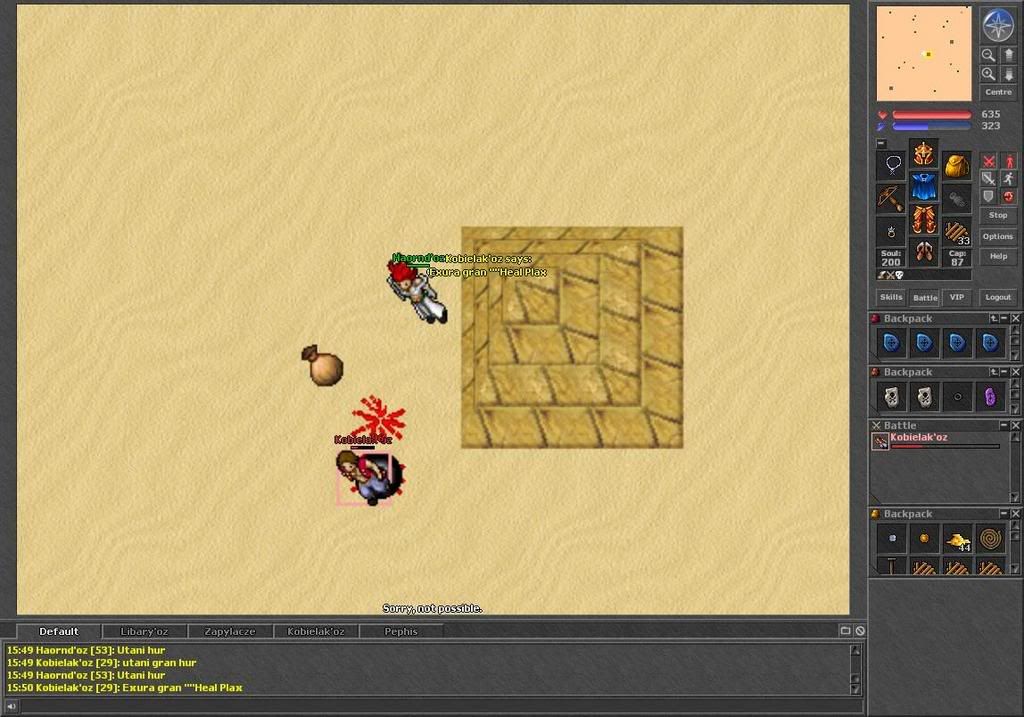
Task: Click the Logout button
Action: 998,297
